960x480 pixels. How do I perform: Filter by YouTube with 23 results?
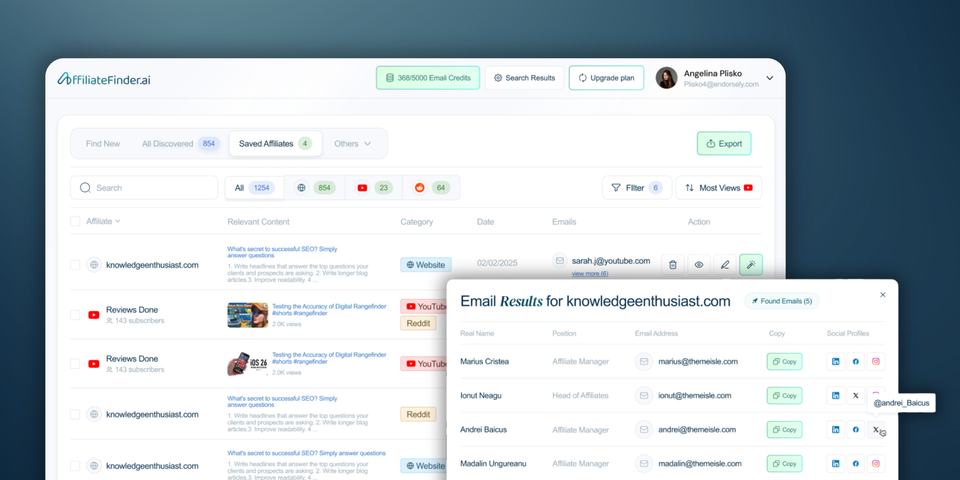[x=374, y=188]
